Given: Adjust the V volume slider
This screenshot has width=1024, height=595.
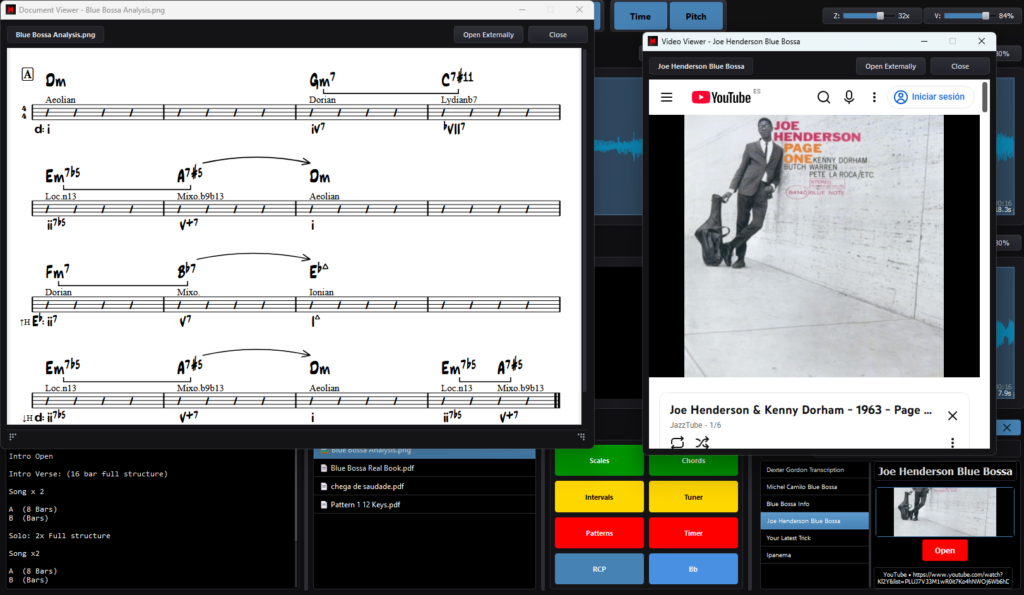Looking at the screenshot, I should pos(969,16).
